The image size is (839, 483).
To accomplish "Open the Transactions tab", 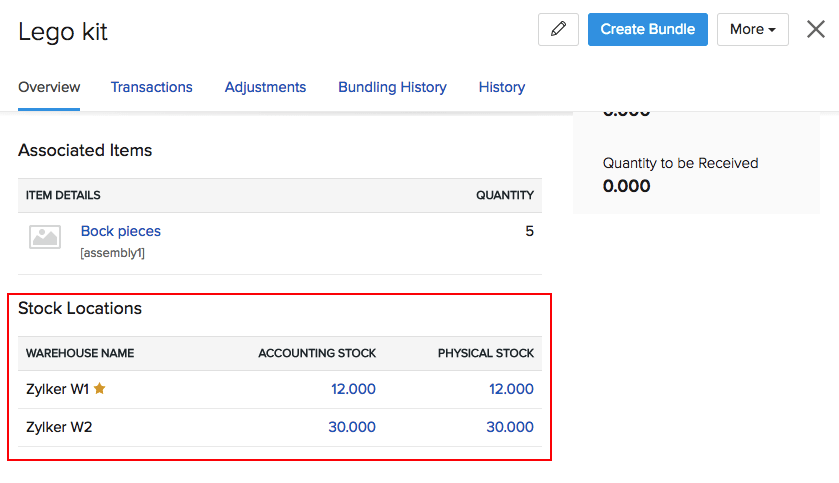I will tap(151, 87).
